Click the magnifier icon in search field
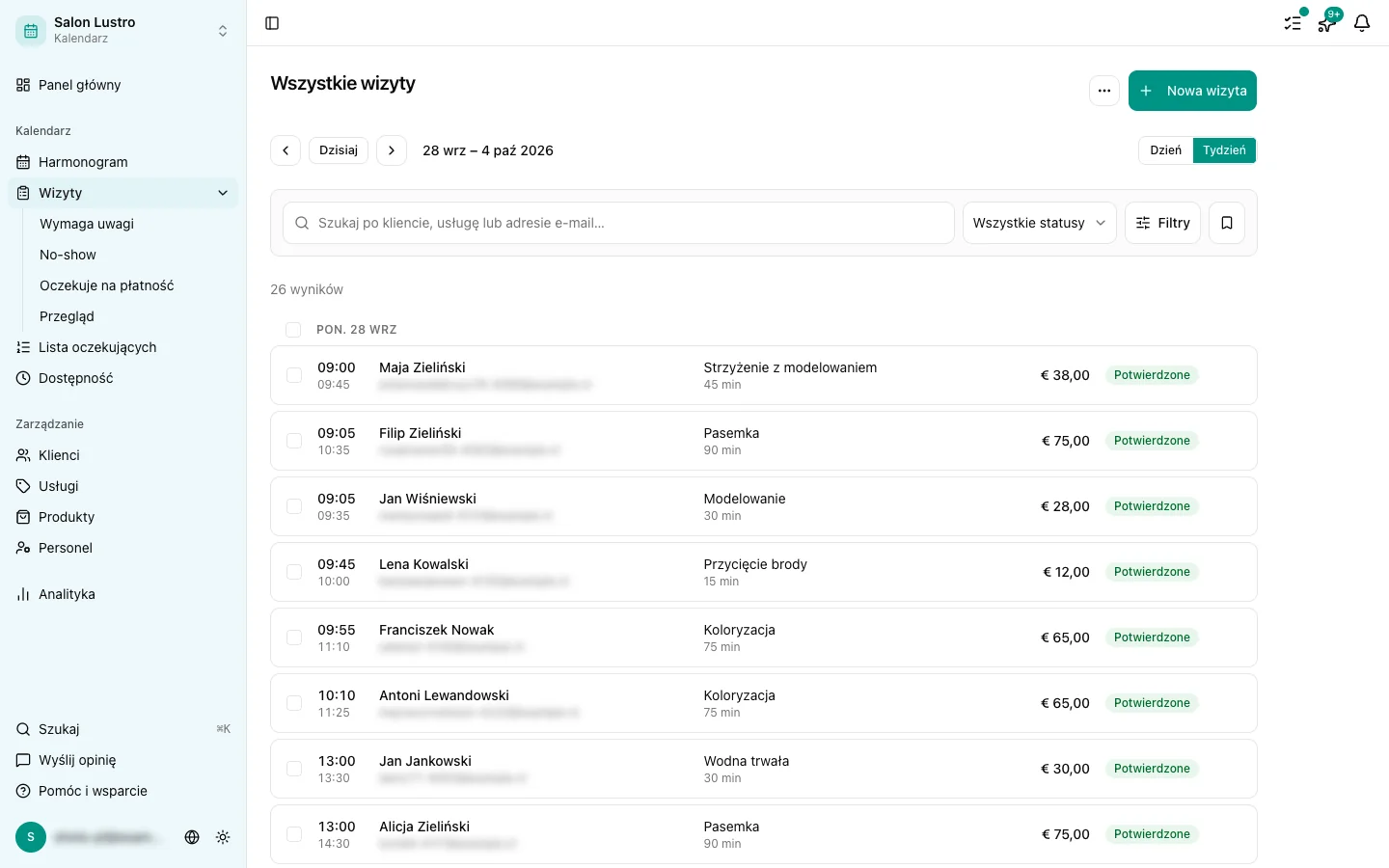The image size is (1389, 868). click(x=302, y=223)
